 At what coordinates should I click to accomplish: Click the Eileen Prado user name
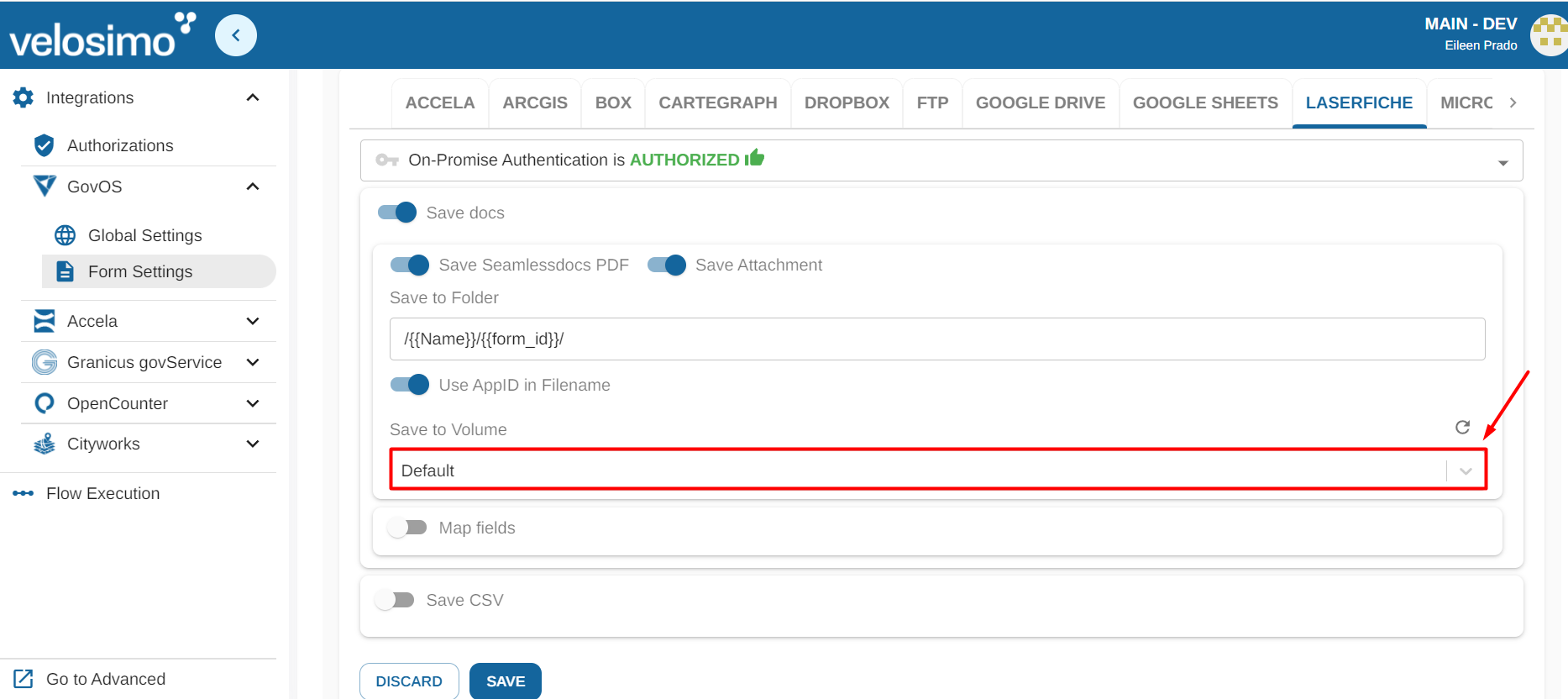coord(1481,45)
